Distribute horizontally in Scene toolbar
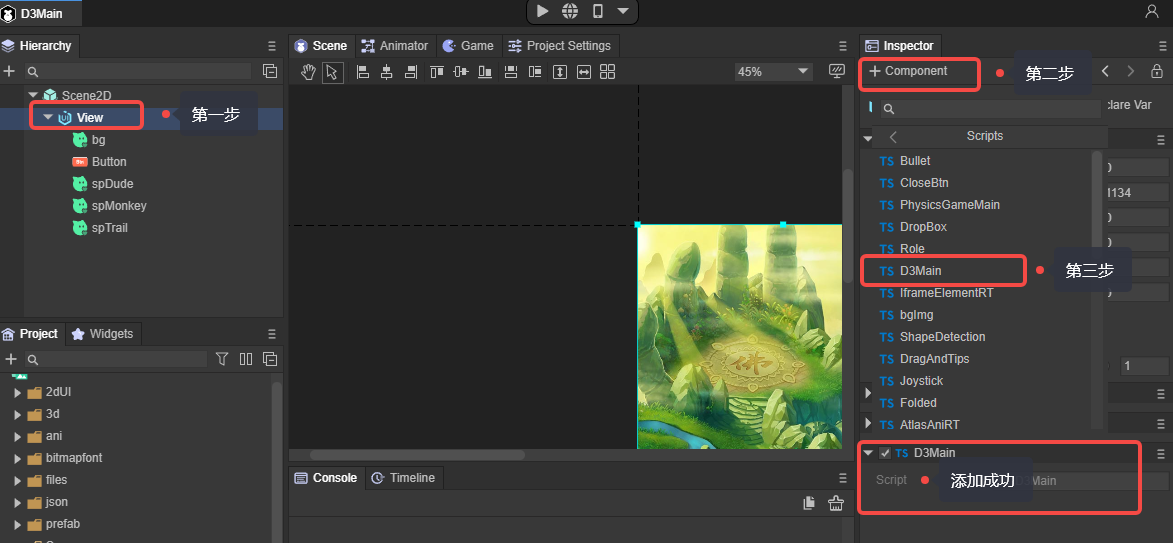Screen dimensions: 1173x543 click(535, 72)
